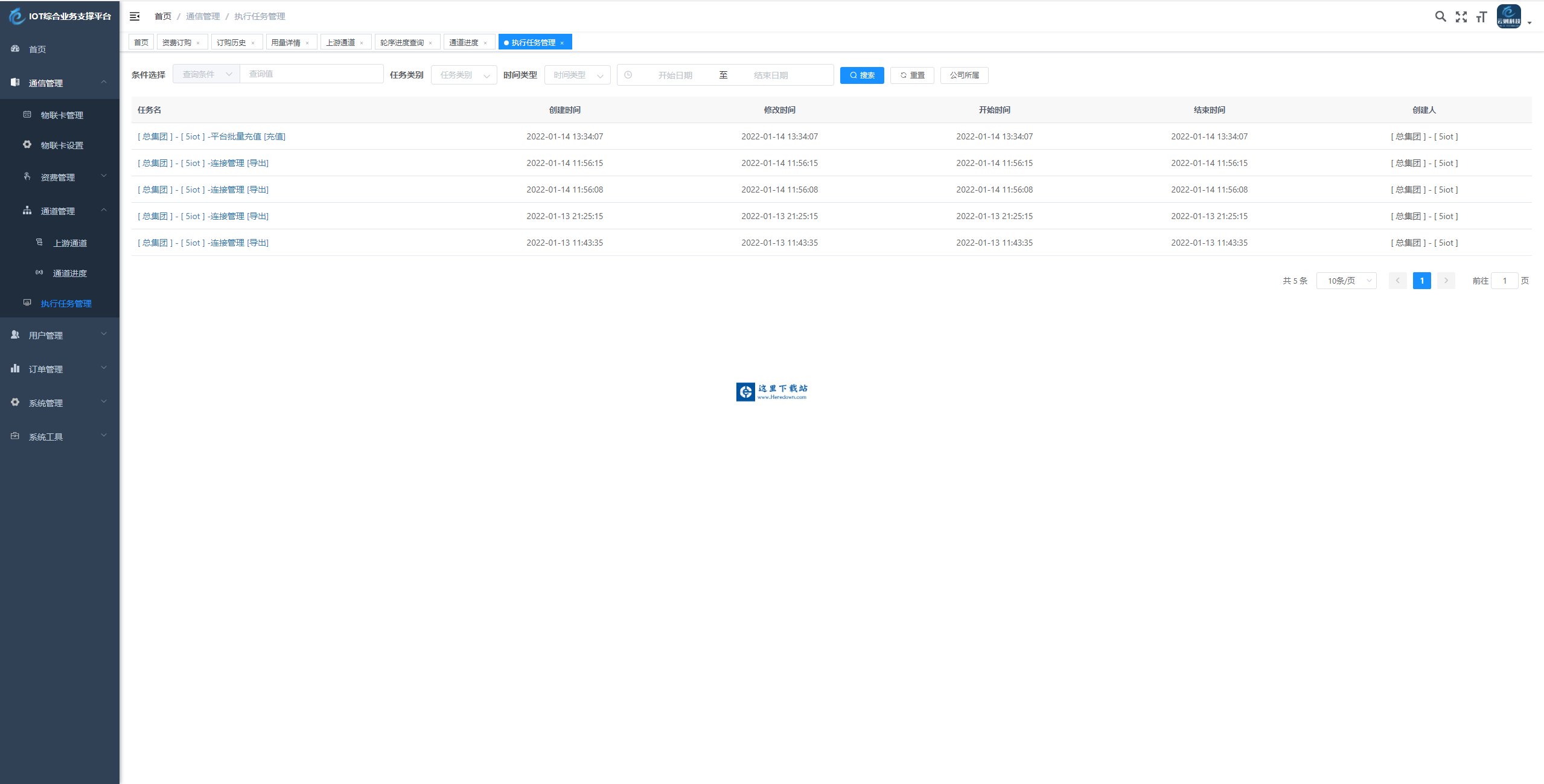This screenshot has height=784, width=1544.
Task: Click the clock icon in date range field
Action: tap(628, 75)
